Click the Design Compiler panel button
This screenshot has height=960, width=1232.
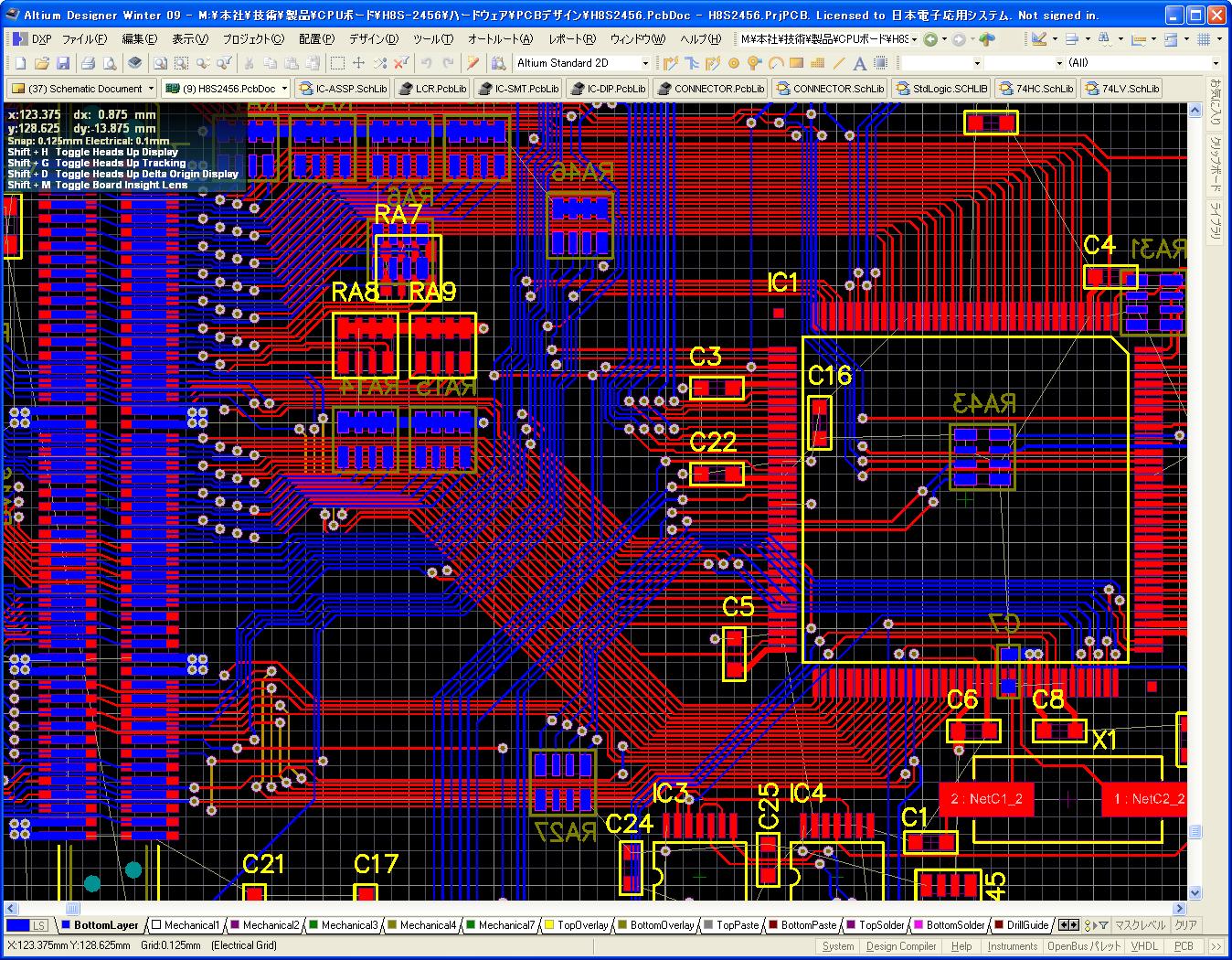coord(901,946)
